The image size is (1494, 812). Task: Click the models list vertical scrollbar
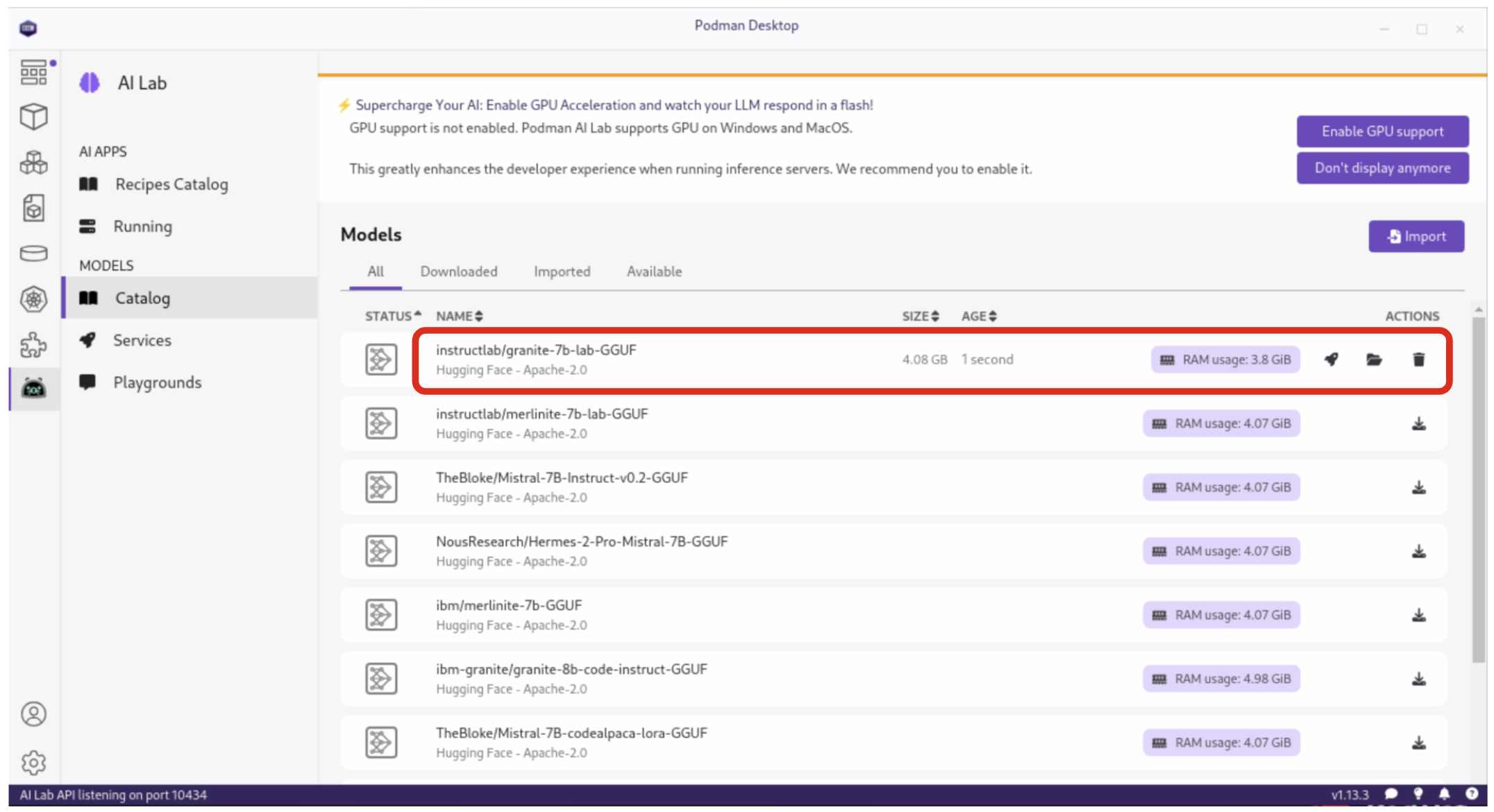(x=1478, y=486)
